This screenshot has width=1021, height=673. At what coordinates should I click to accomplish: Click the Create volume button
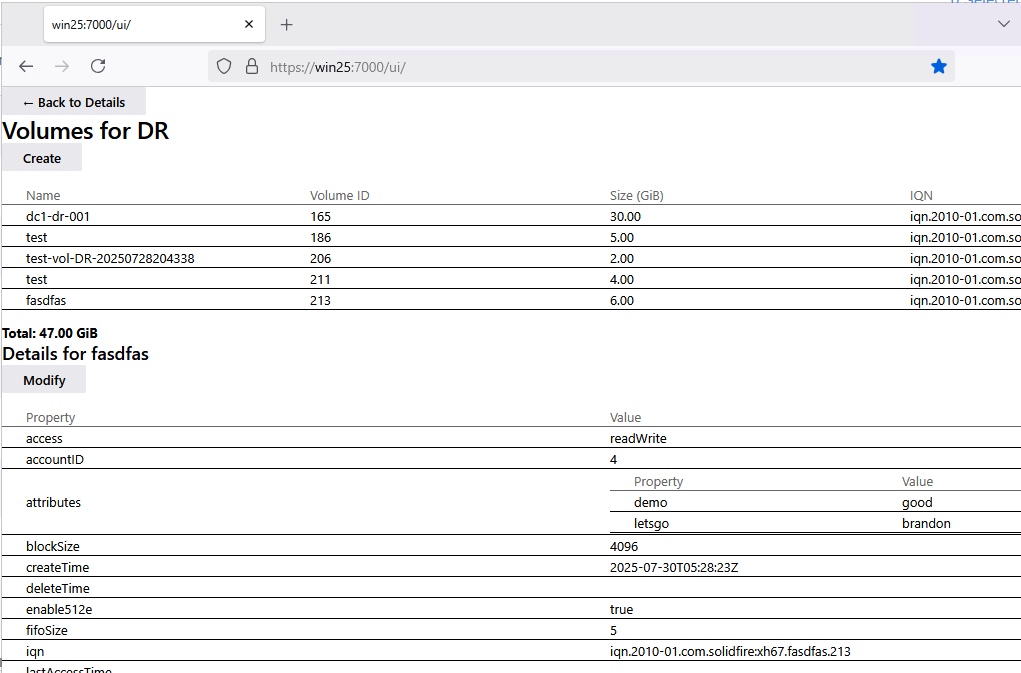tap(42, 158)
